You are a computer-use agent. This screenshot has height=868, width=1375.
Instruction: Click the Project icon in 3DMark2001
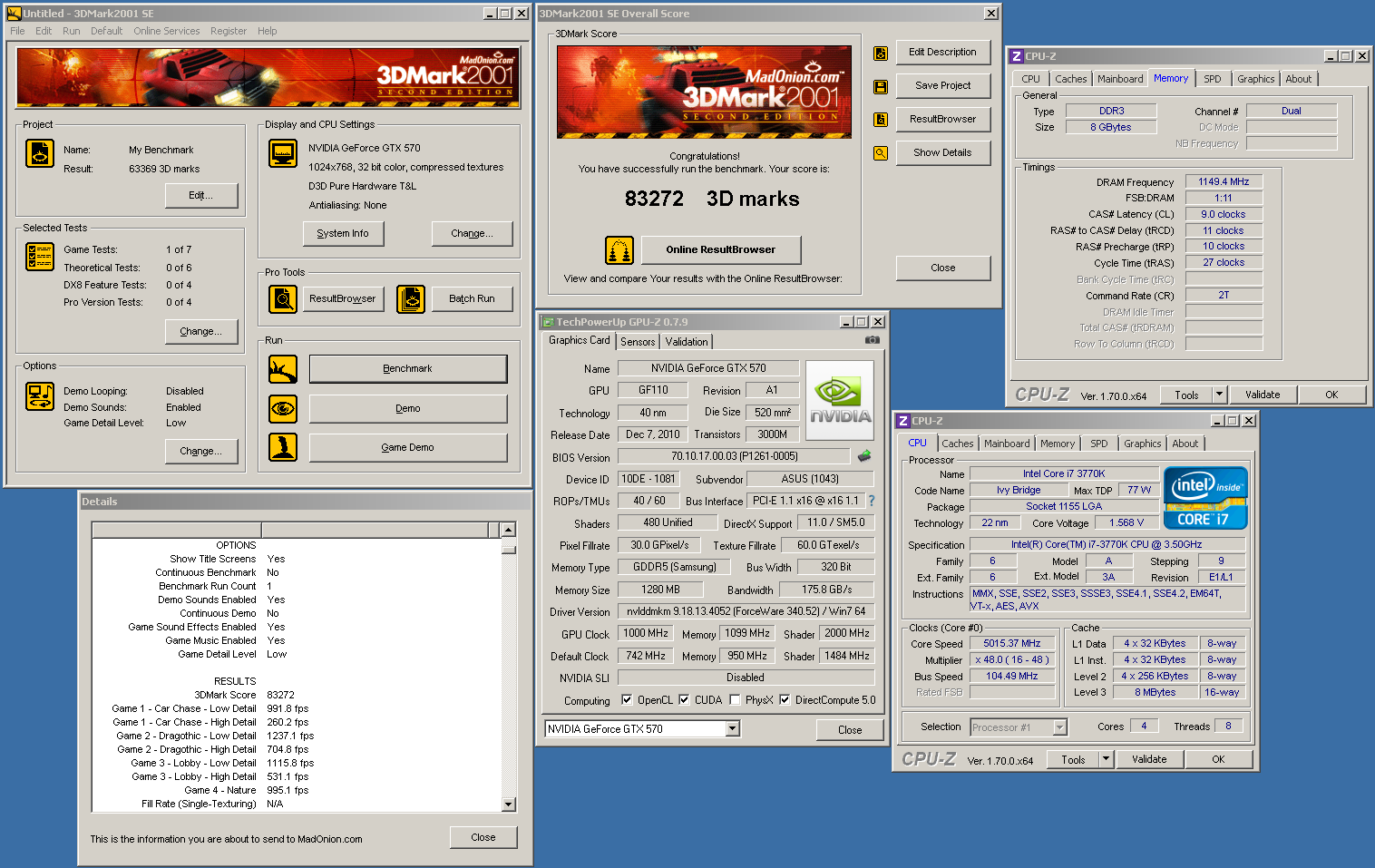click(40, 154)
